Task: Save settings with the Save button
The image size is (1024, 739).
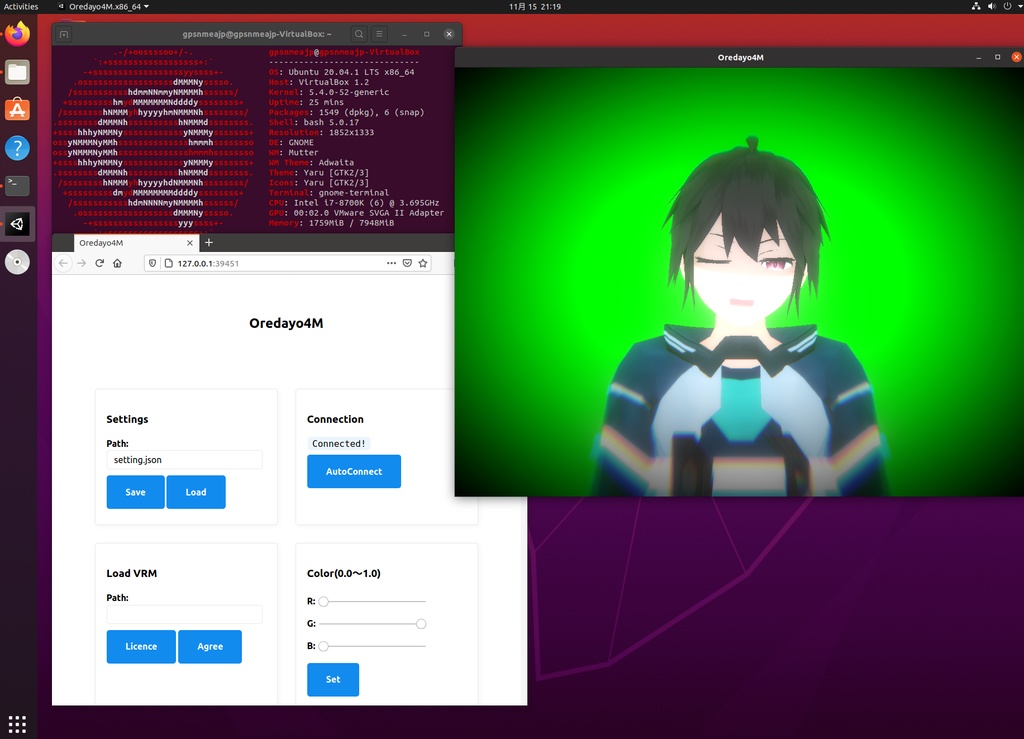Action: coord(135,491)
